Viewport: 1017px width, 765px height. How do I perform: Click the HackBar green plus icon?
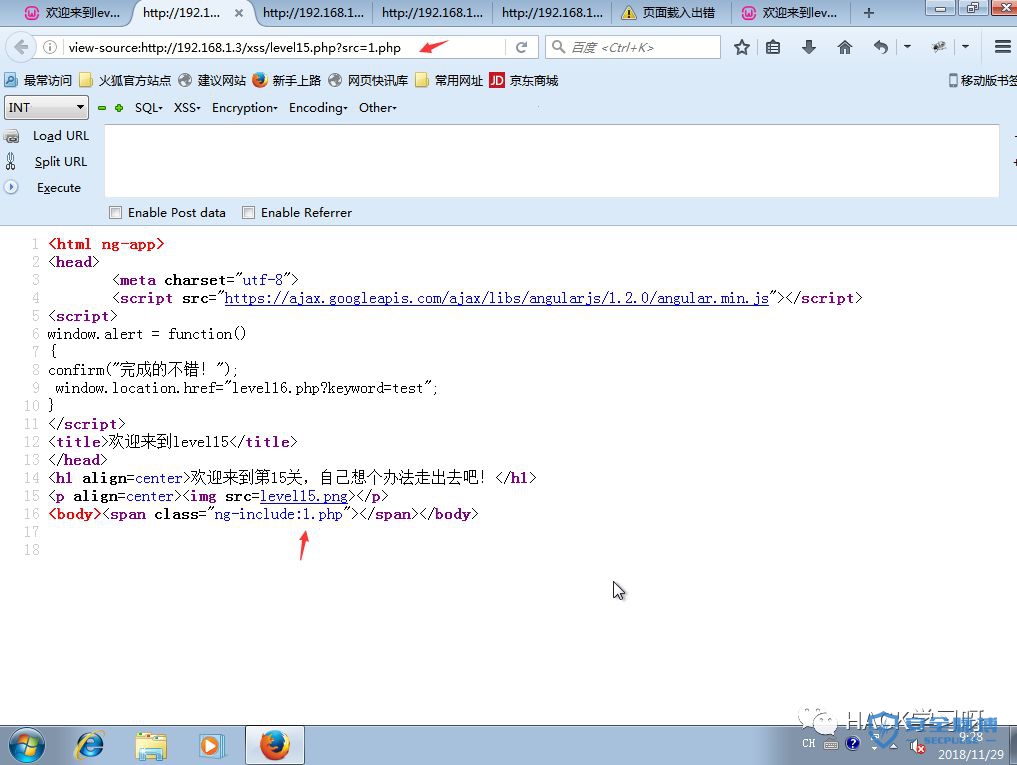(119, 108)
